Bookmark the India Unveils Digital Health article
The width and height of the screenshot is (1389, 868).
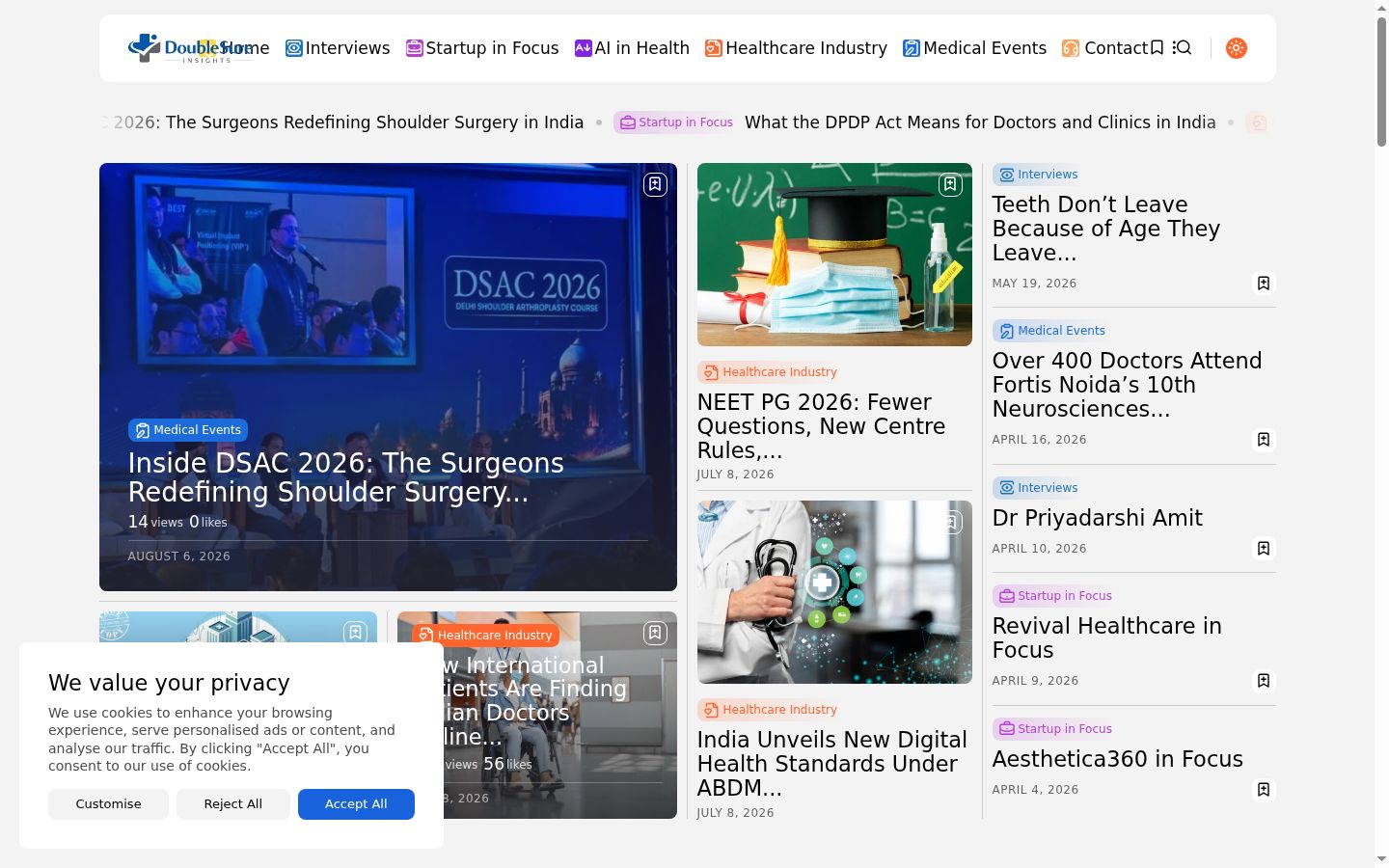(x=950, y=522)
